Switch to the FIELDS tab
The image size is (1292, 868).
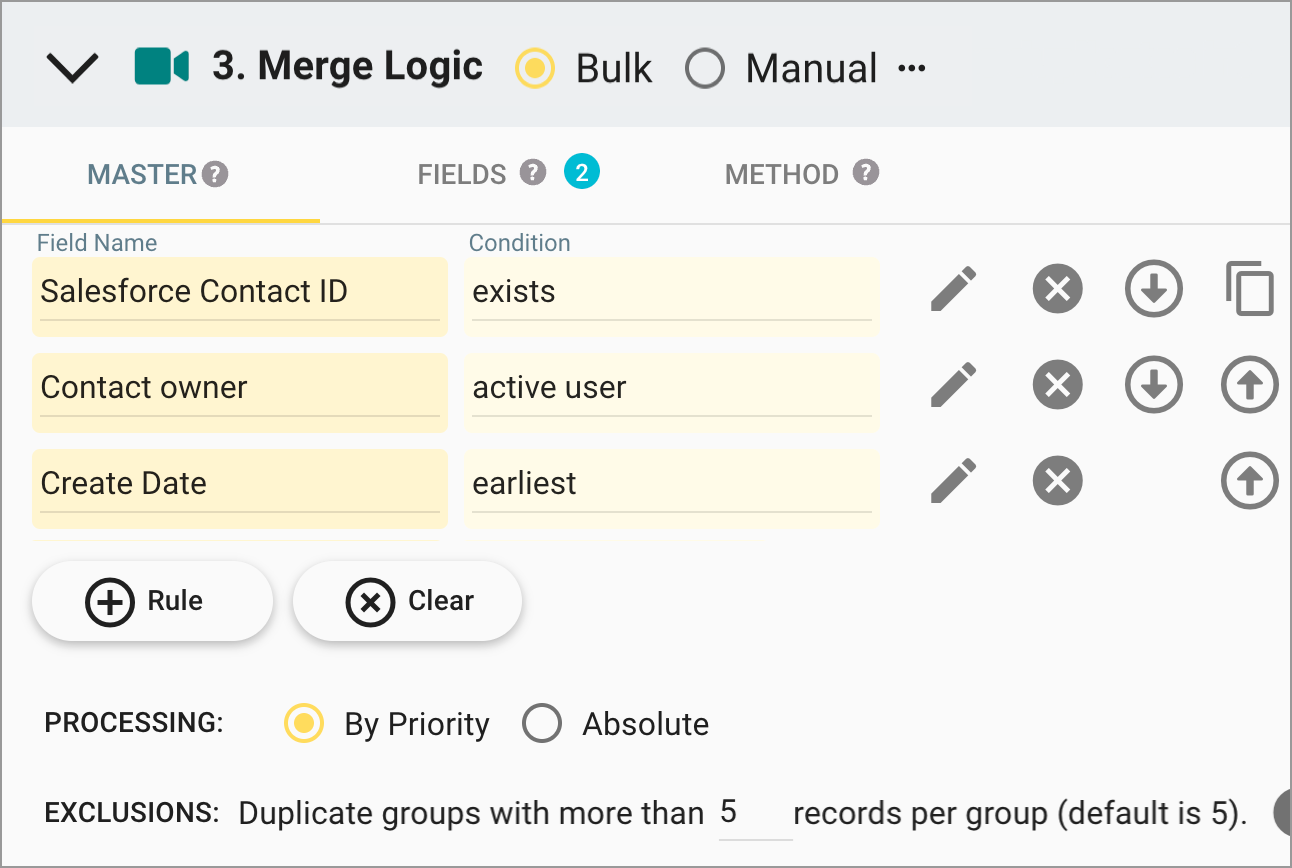pos(463,173)
